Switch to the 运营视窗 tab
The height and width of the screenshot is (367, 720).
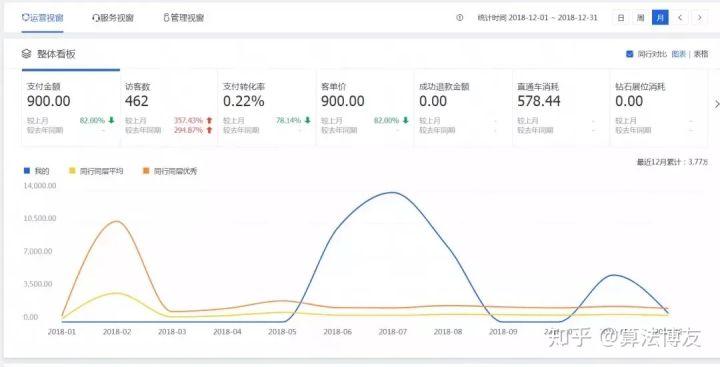pos(43,18)
